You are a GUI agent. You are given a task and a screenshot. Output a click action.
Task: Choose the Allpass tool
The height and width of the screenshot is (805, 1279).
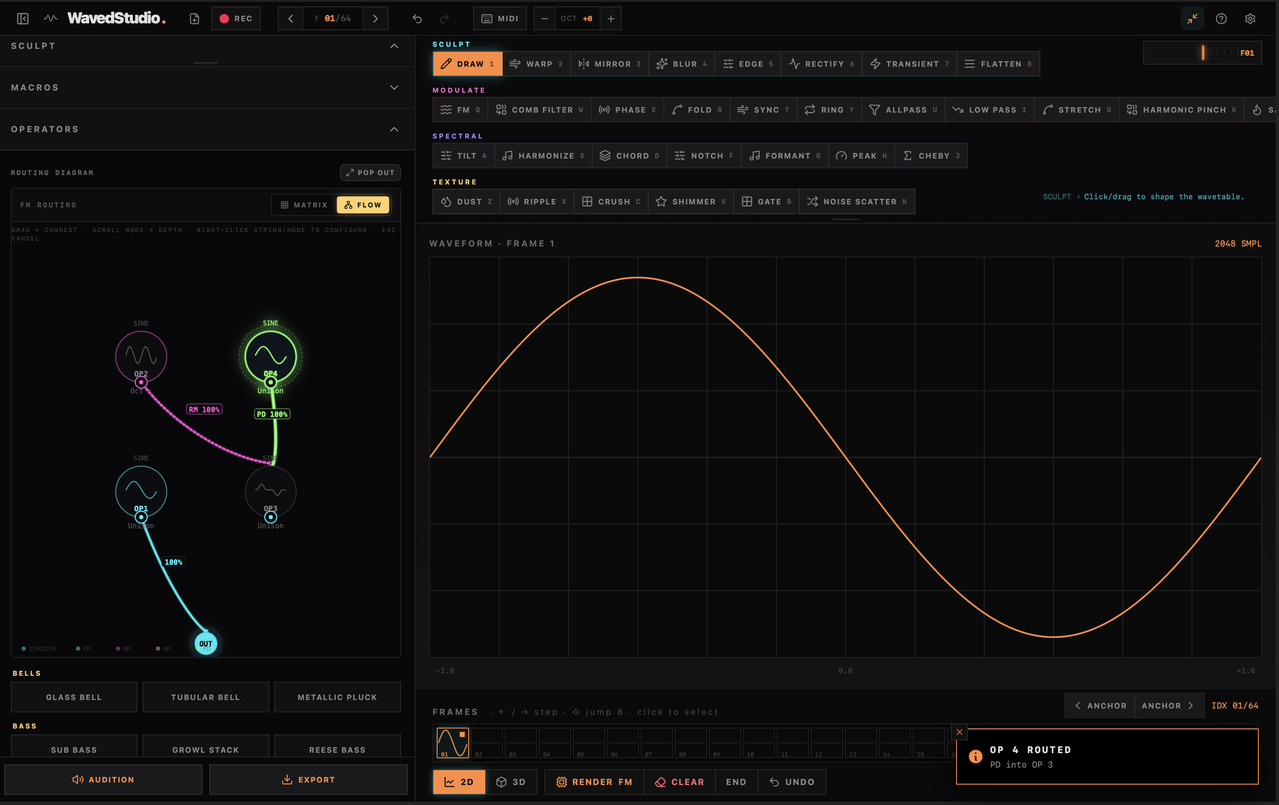point(903,110)
